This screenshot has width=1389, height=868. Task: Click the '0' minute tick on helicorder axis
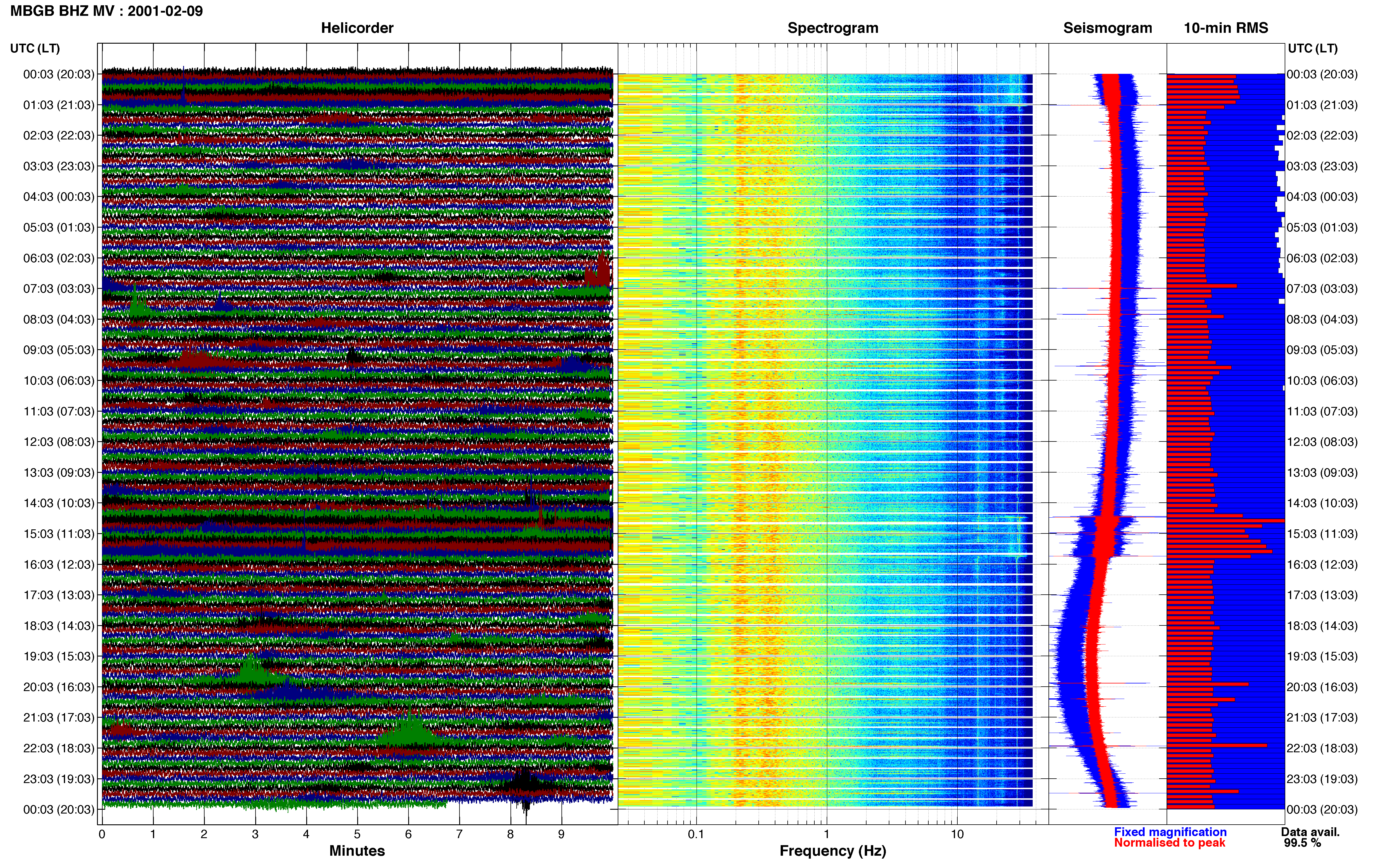[102, 834]
